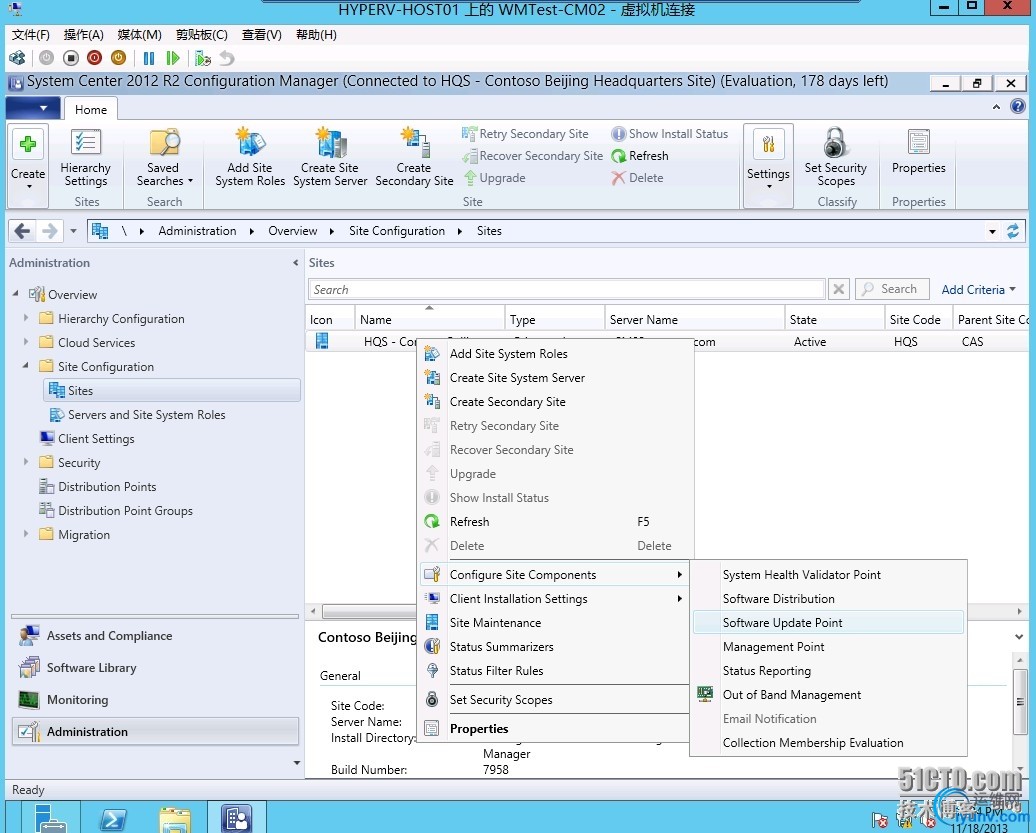Open Configure Site Components submenu
The height and width of the screenshot is (833, 1036).
pyautogui.click(x=556, y=575)
